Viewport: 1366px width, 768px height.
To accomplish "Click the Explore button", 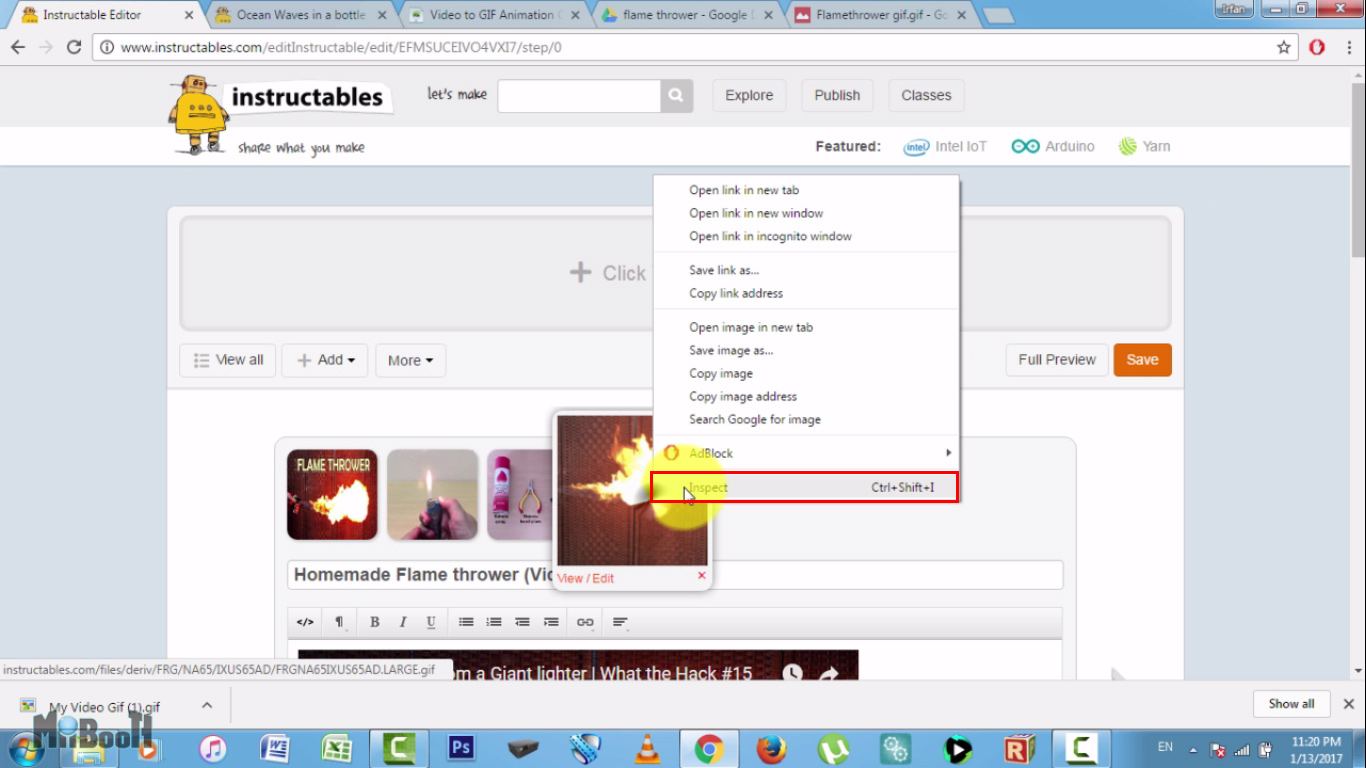I will 749,96.
